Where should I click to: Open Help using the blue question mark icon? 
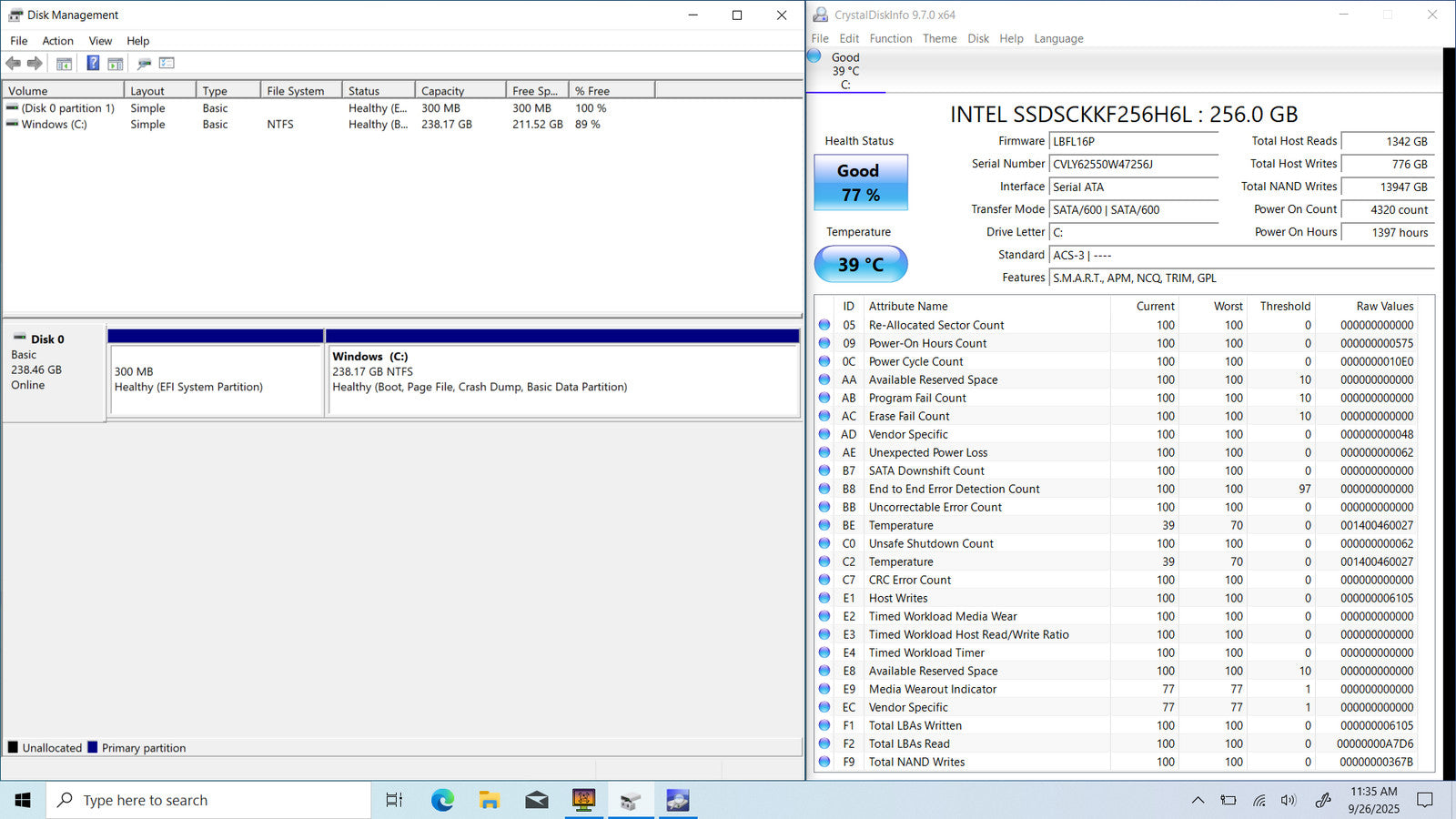(x=93, y=64)
